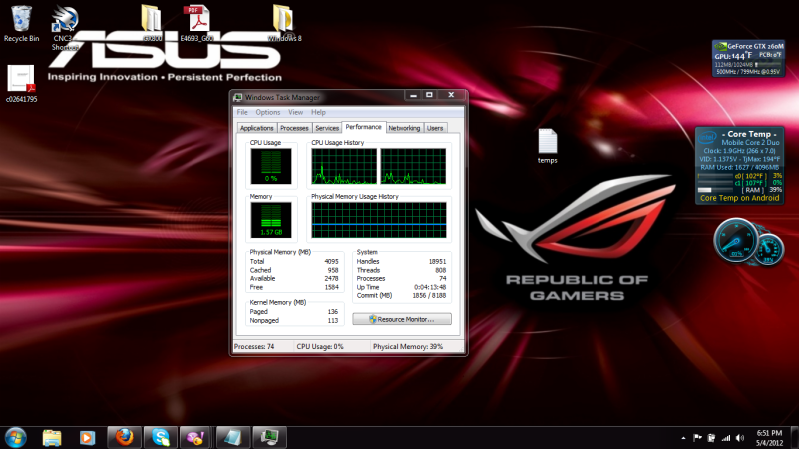Viewport: 799px width, 449px height.
Task: Switch to the Services tab
Action: pos(327,128)
